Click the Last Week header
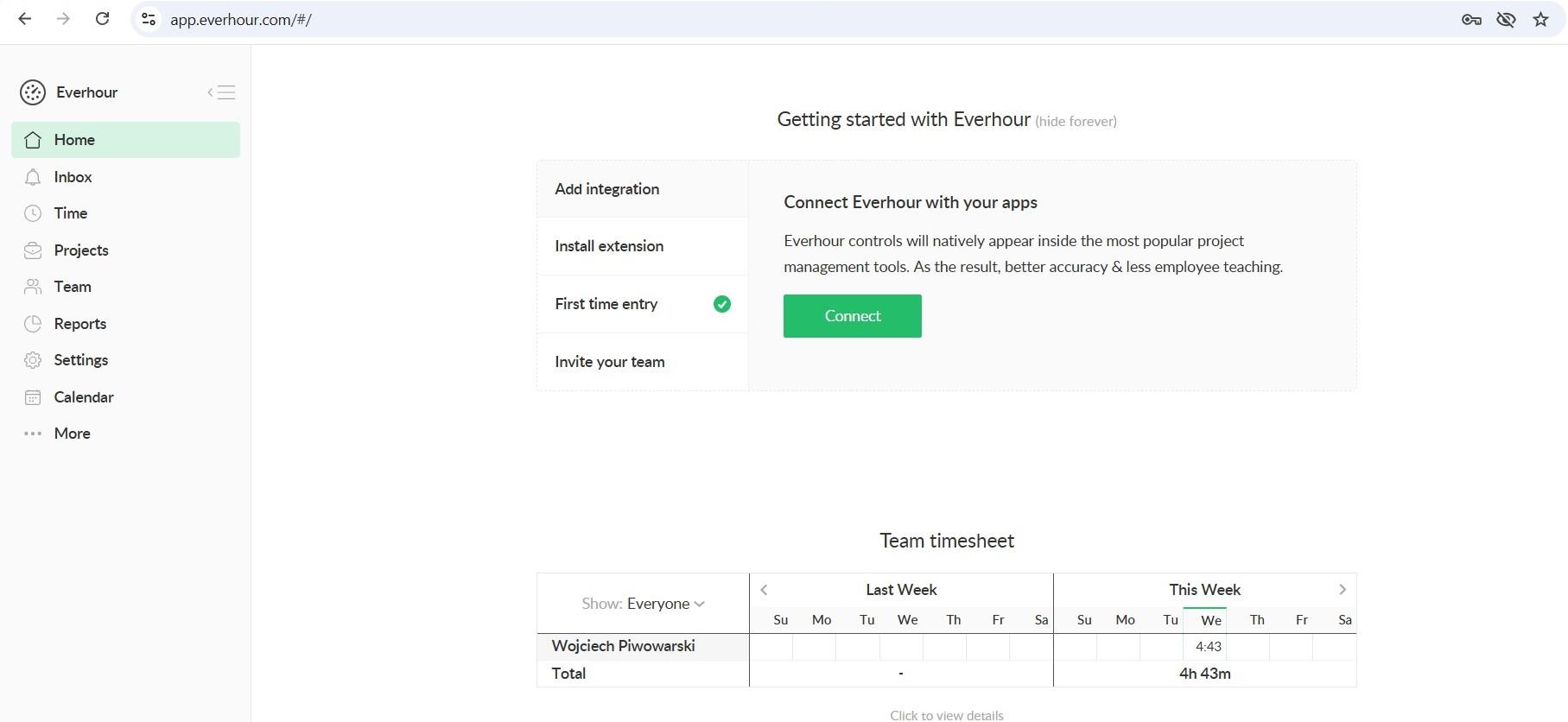Image resolution: width=1568 pixels, height=722 pixels. 901,590
